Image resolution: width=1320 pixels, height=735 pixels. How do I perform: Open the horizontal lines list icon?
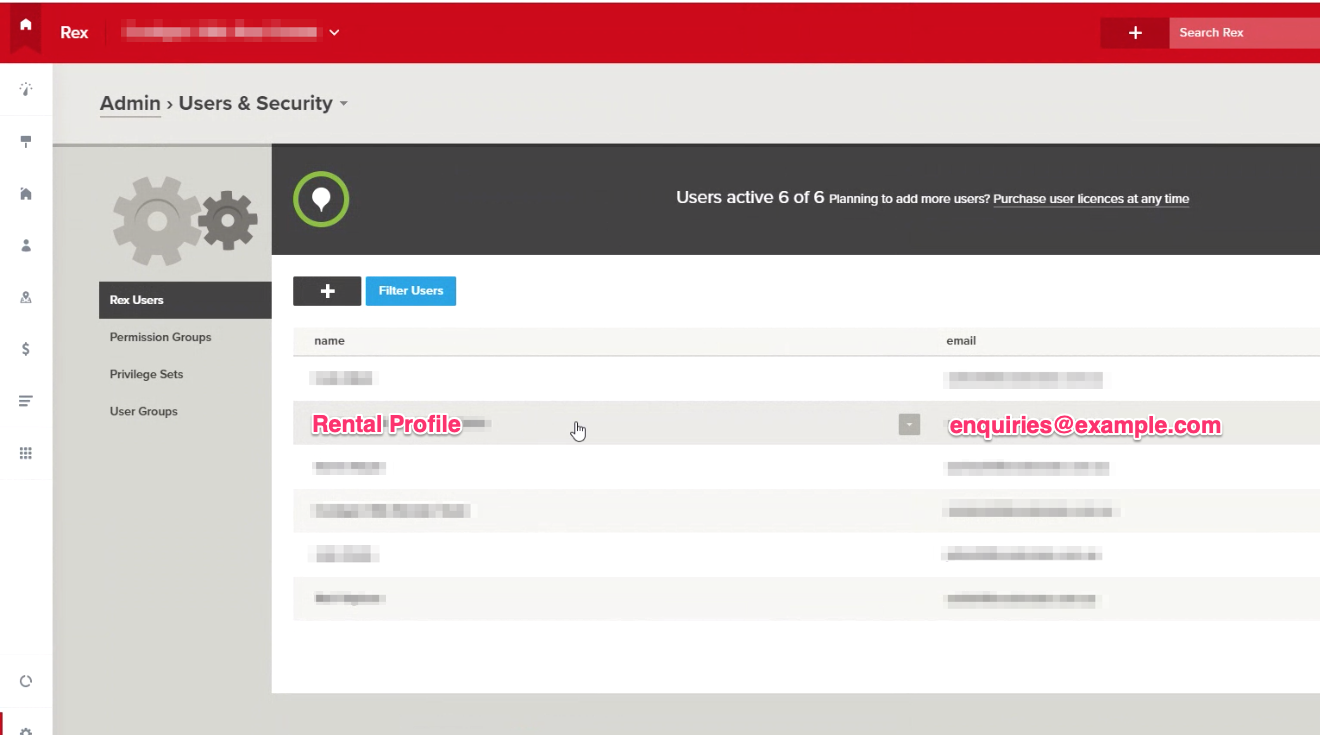[26, 401]
